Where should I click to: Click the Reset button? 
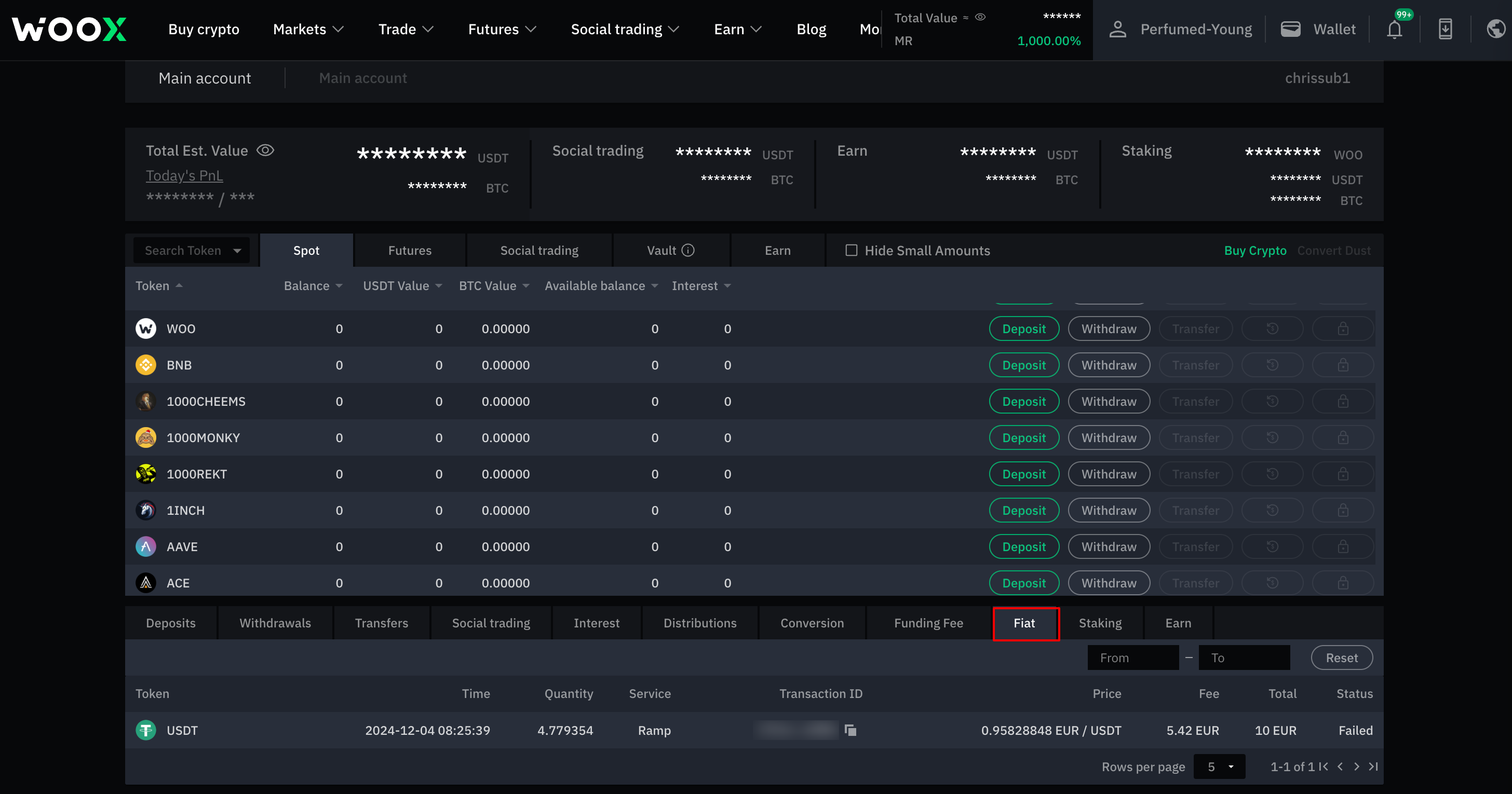tap(1342, 658)
